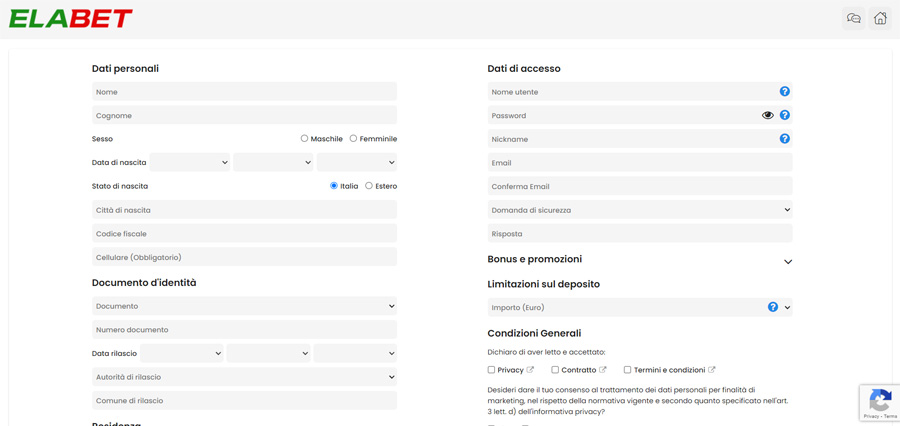Open the reCAPTCHA Terms link
This screenshot has width=900, height=426.
click(890, 416)
